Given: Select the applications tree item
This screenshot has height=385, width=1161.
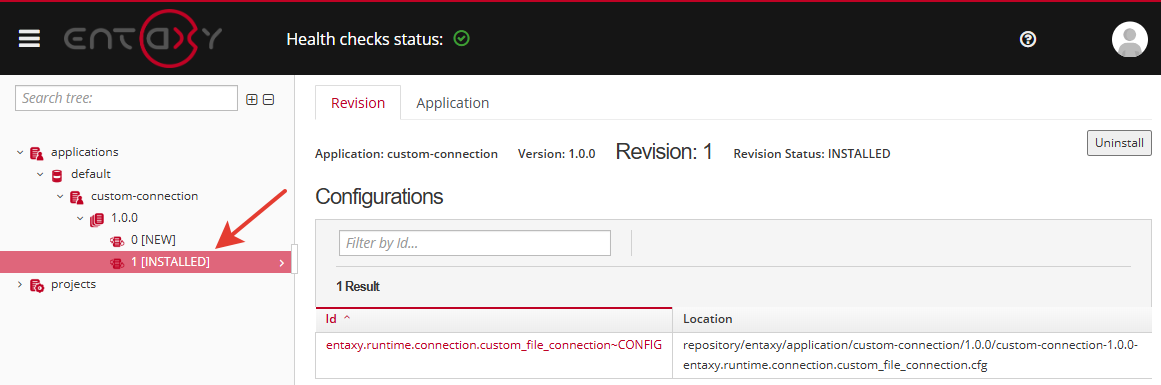Looking at the screenshot, I should pyautogui.click(x=84, y=152).
